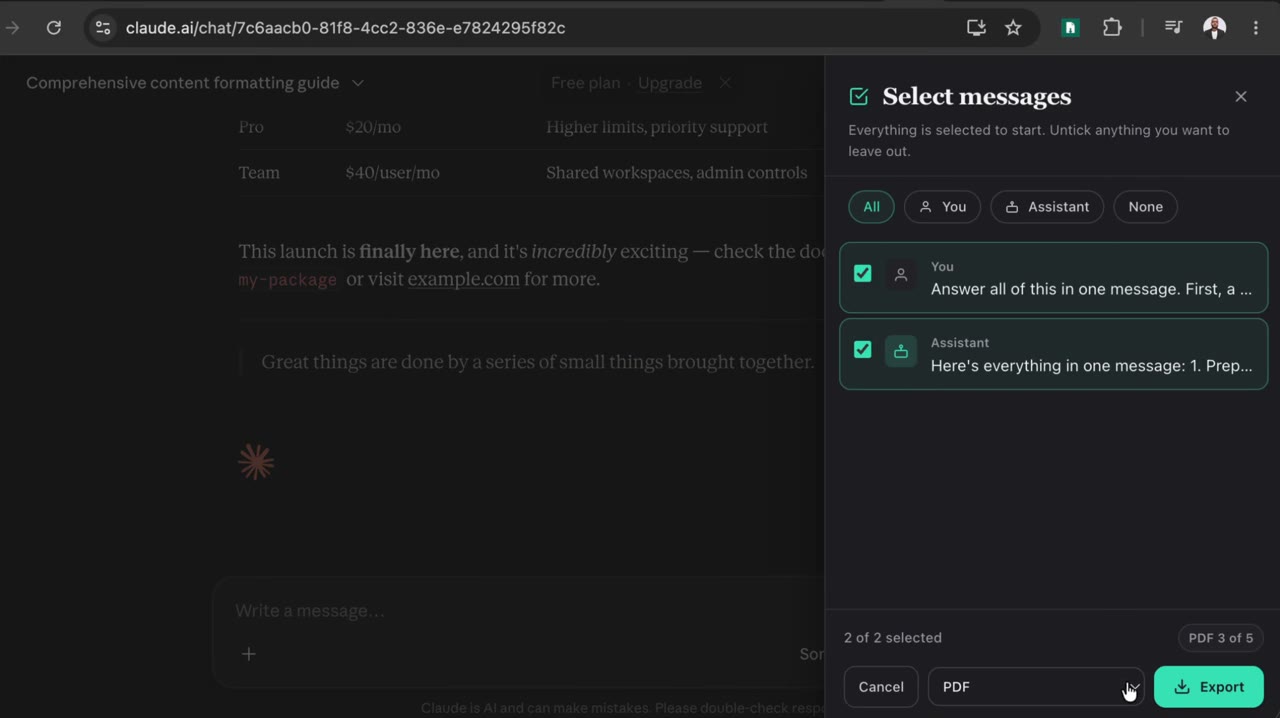Click the install app icon in address bar
1280x718 pixels.
coord(976,28)
